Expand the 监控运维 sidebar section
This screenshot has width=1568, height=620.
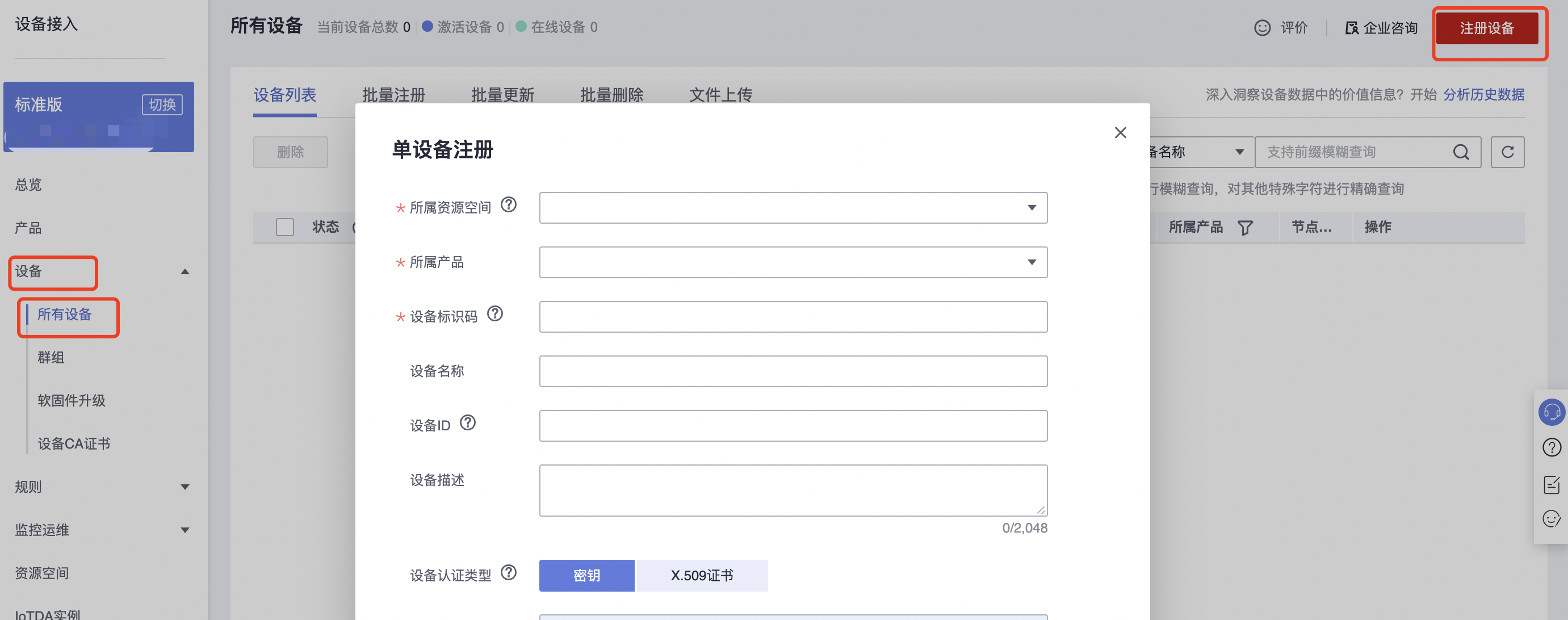(185, 530)
